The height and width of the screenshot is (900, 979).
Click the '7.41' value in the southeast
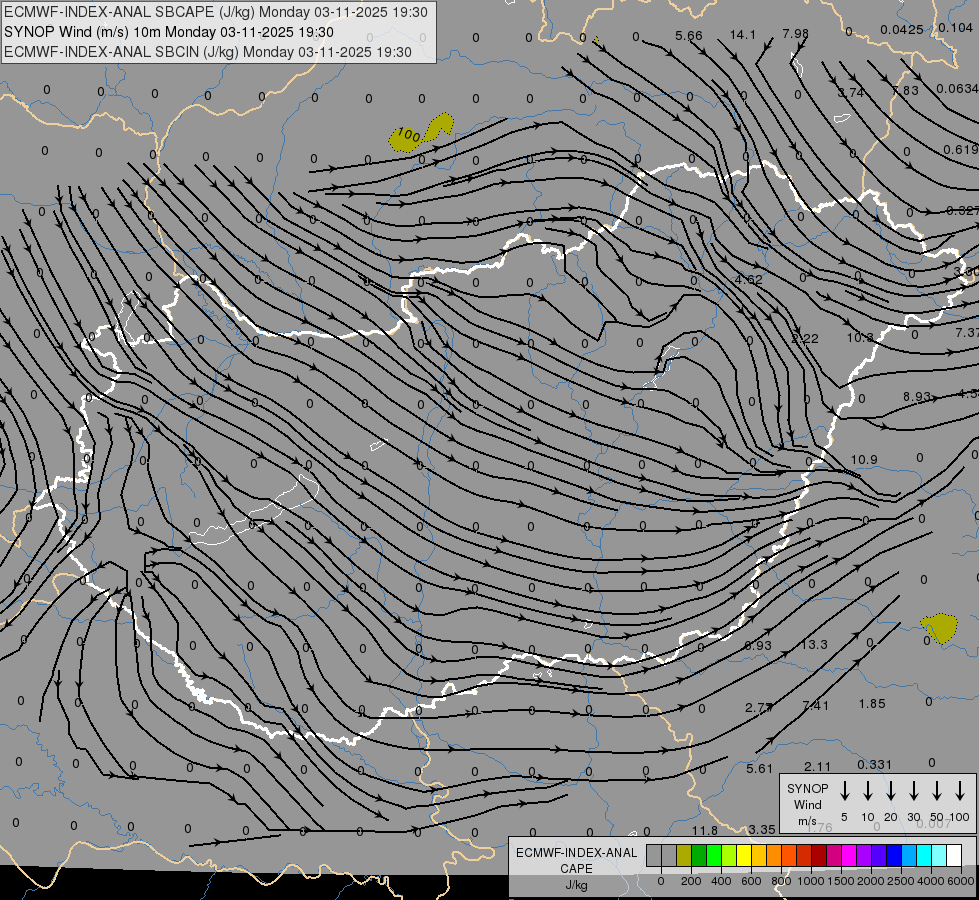point(815,706)
